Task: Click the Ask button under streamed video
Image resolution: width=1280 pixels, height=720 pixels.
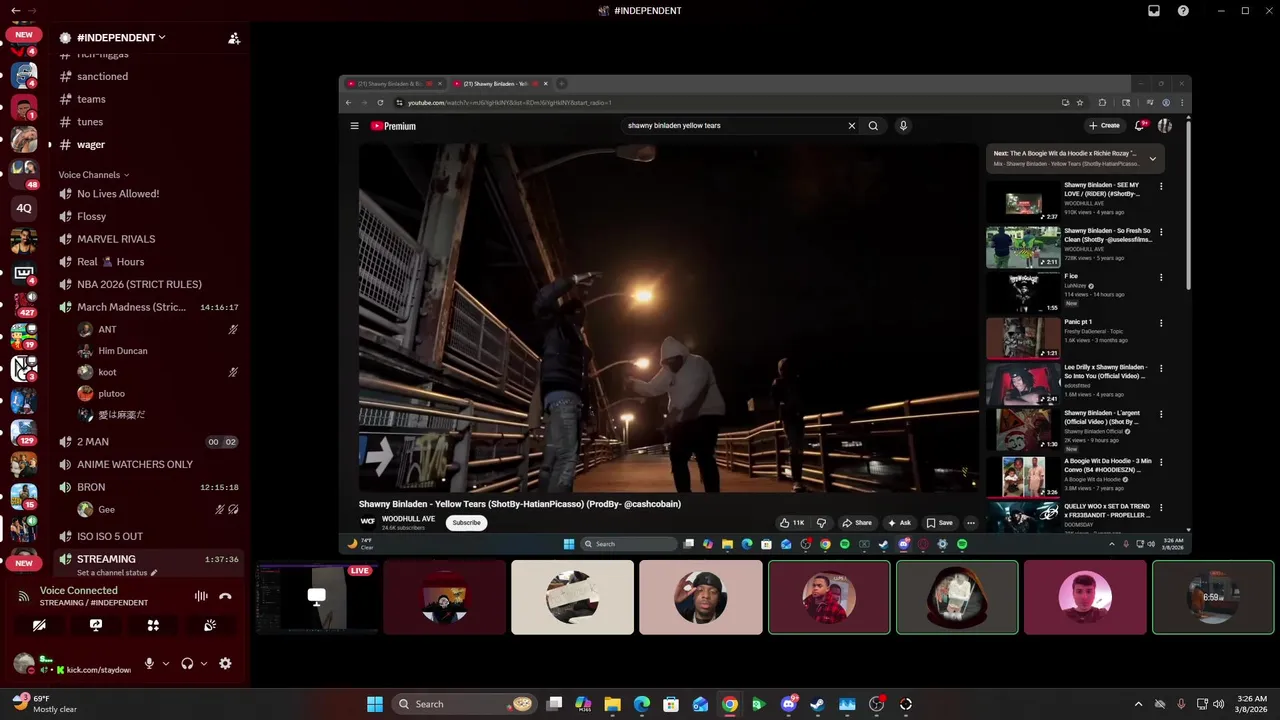Action: pyautogui.click(x=899, y=523)
